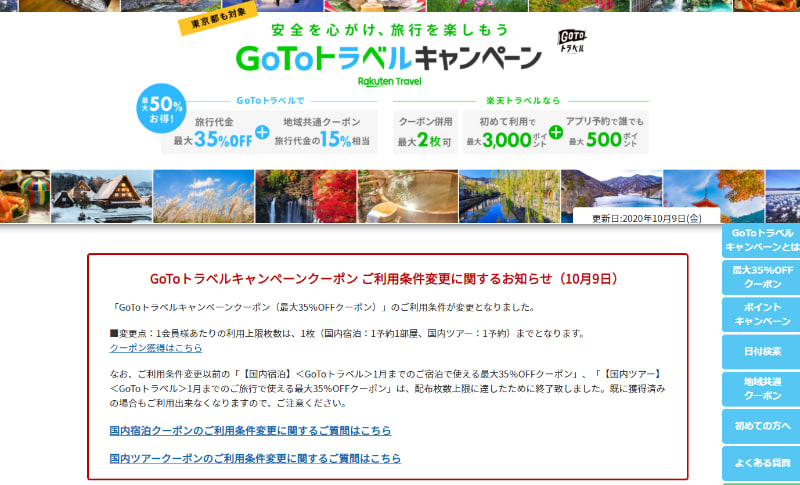Click the 楽天トラベルなら section heading
Viewport: 800px width, 485px height.
tap(523, 100)
